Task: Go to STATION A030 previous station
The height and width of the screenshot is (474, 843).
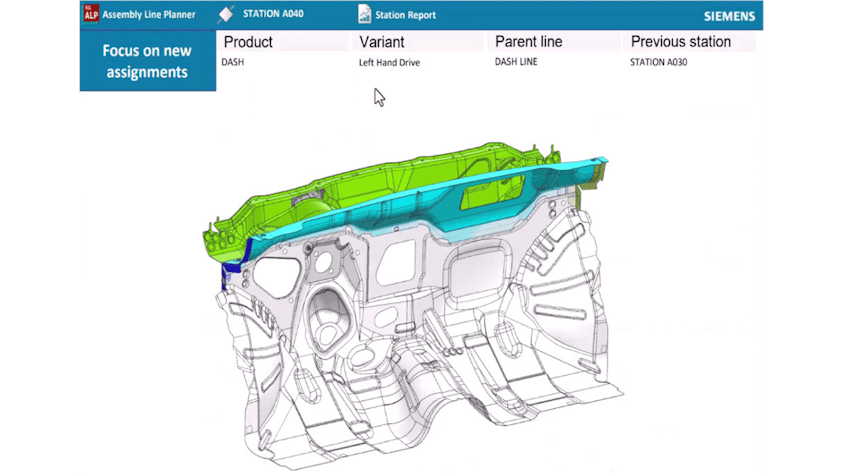Action: pyautogui.click(x=658, y=62)
